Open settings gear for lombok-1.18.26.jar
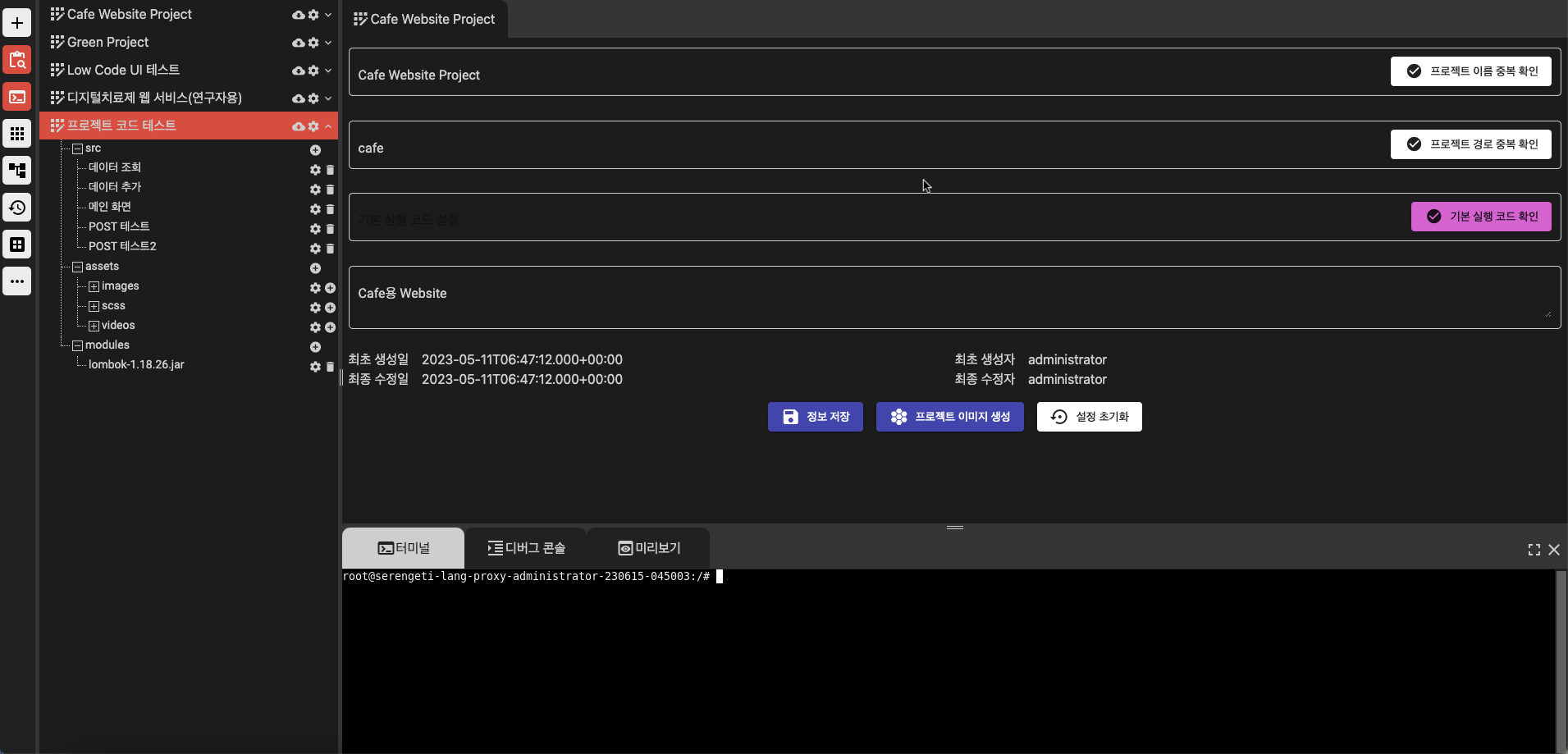The width and height of the screenshot is (1568, 754). (x=315, y=367)
